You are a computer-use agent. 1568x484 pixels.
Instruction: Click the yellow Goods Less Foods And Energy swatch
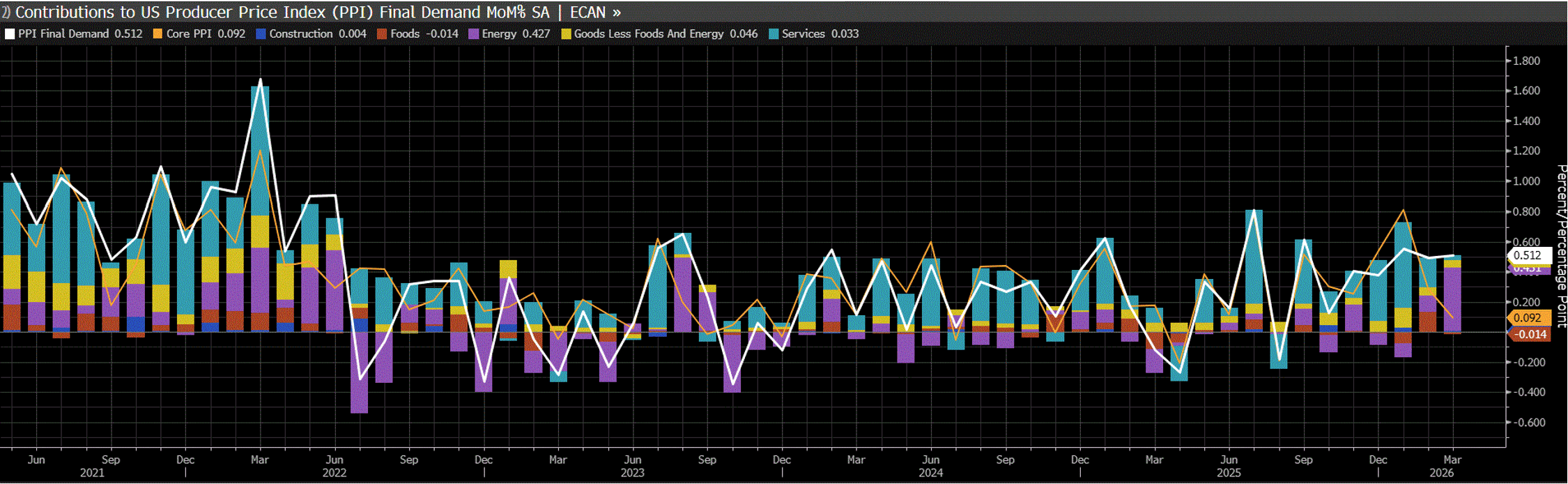coord(566,34)
